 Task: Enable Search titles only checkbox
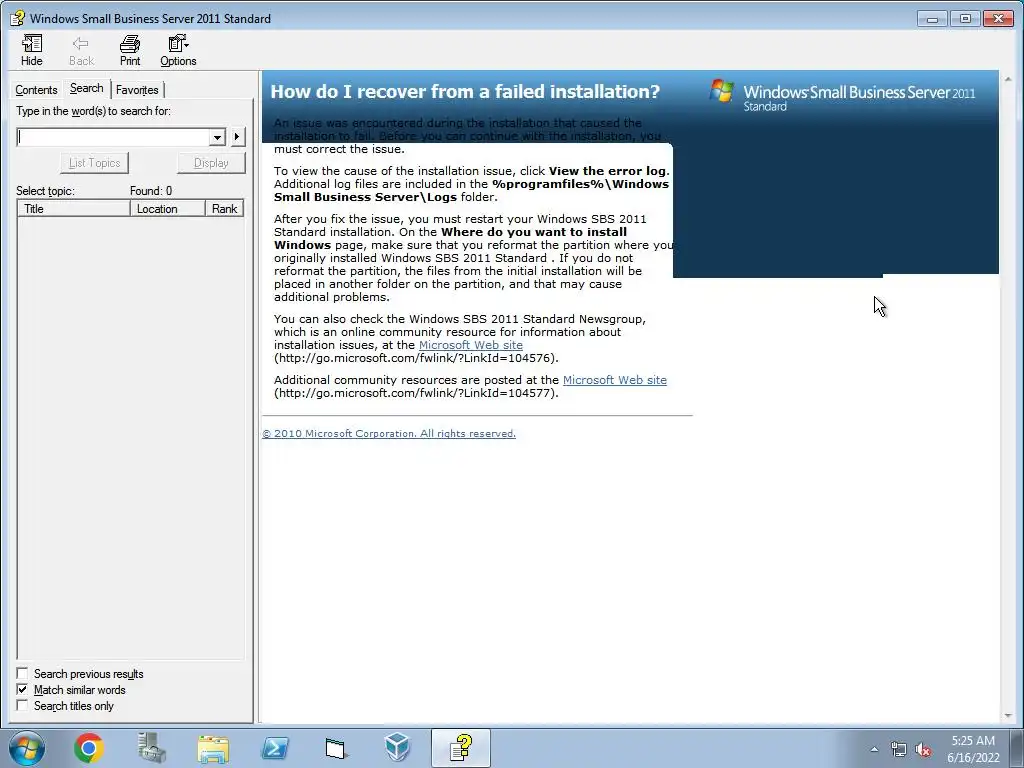coord(22,705)
